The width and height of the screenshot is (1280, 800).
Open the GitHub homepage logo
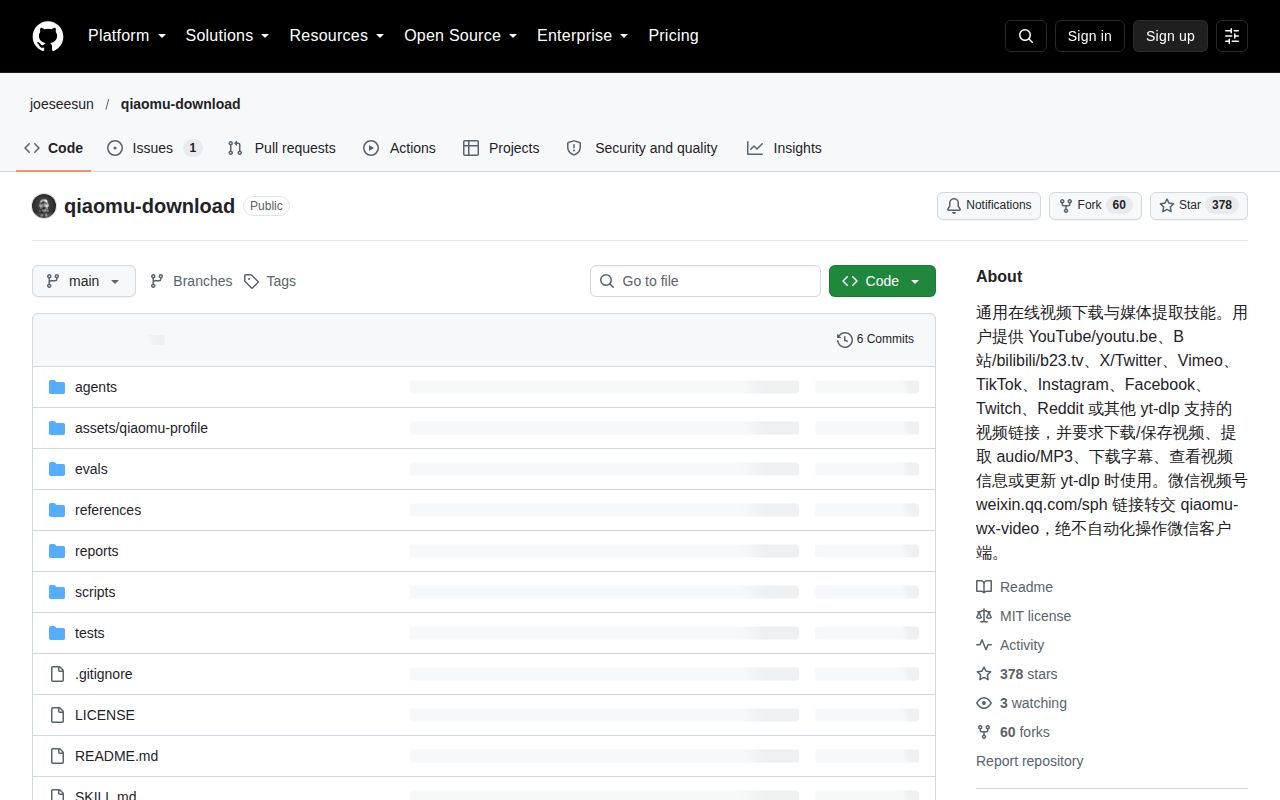tap(48, 36)
